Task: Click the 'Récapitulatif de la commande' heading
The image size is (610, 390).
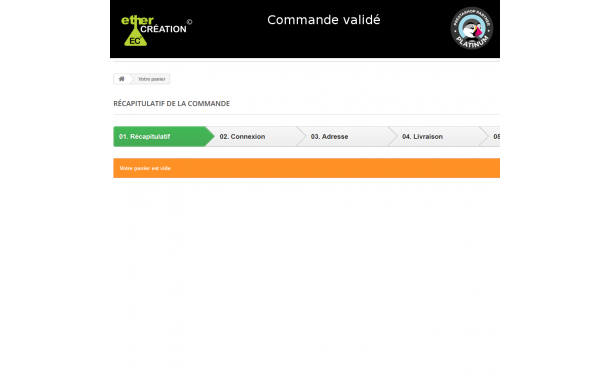Action: [172, 104]
